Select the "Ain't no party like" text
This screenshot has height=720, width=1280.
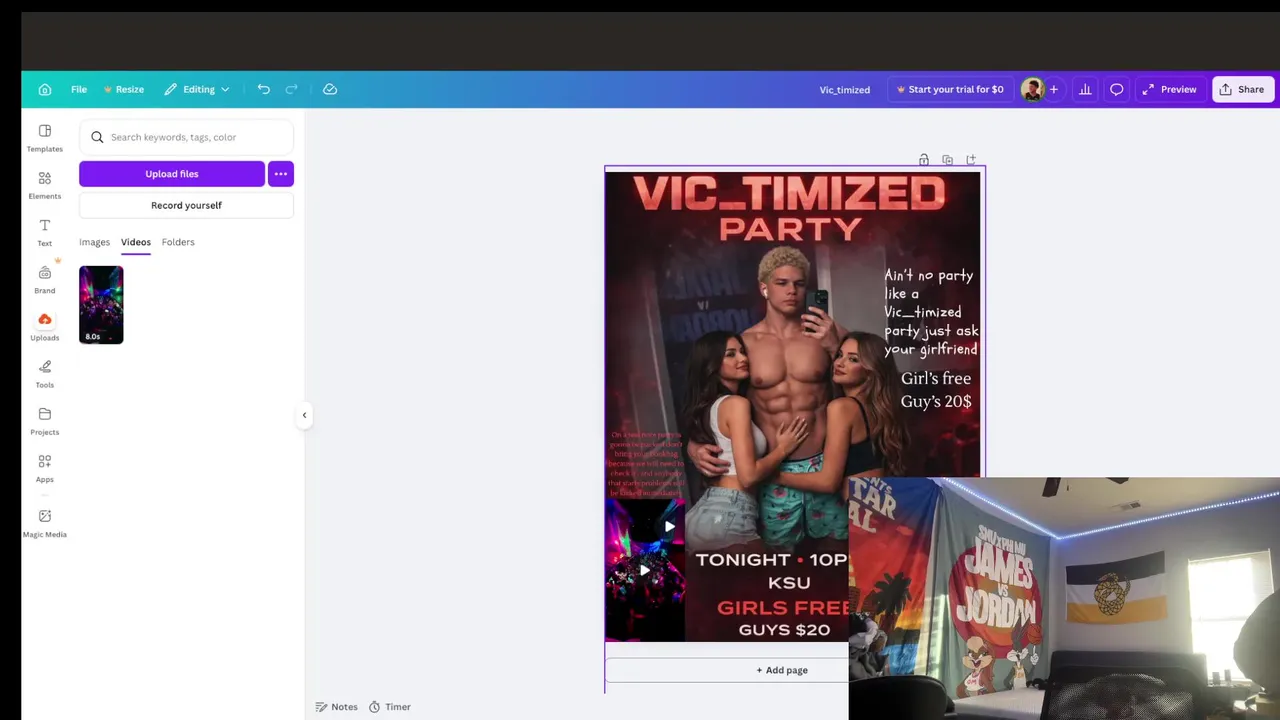[x=931, y=312]
